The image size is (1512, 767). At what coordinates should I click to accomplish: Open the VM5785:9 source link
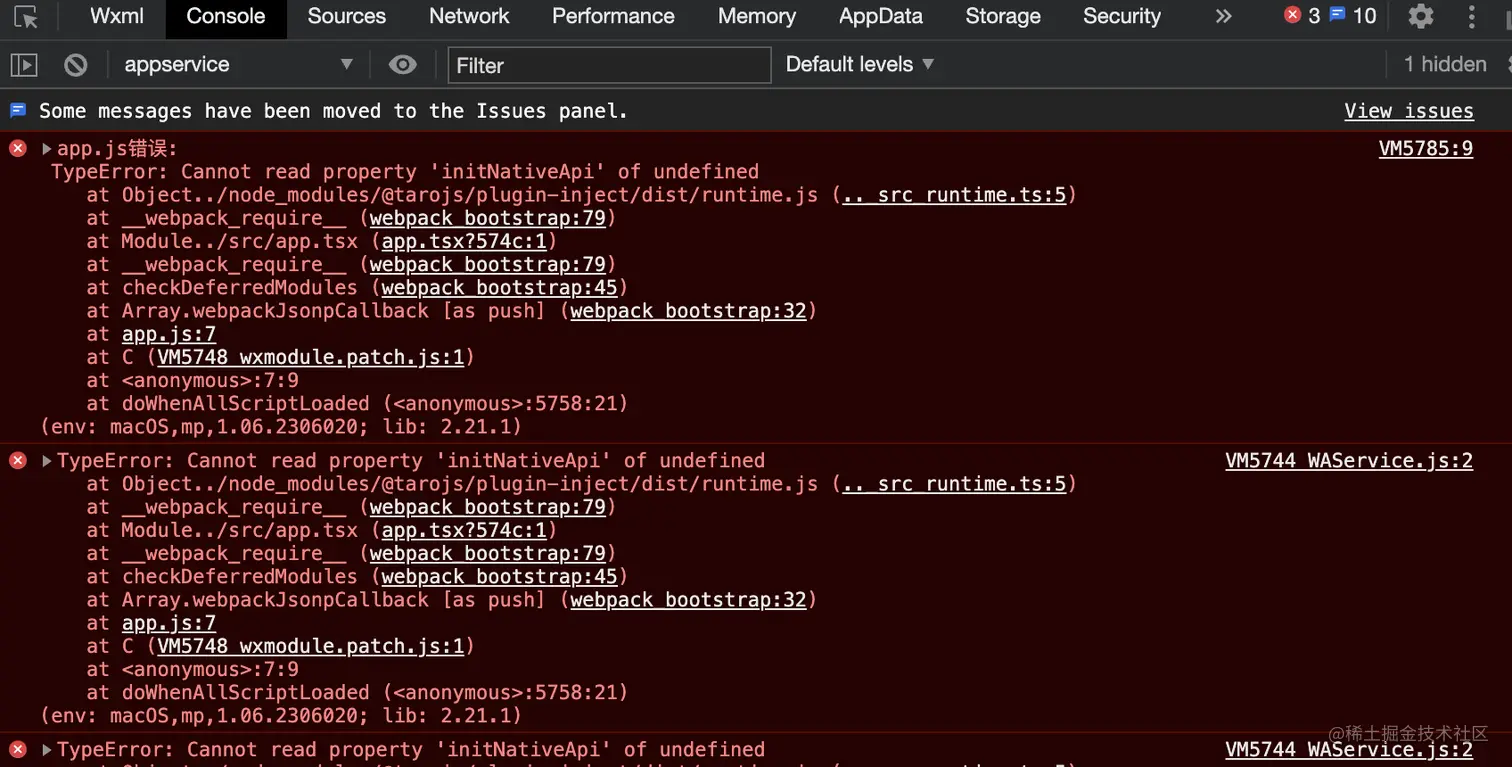click(x=1426, y=149)
